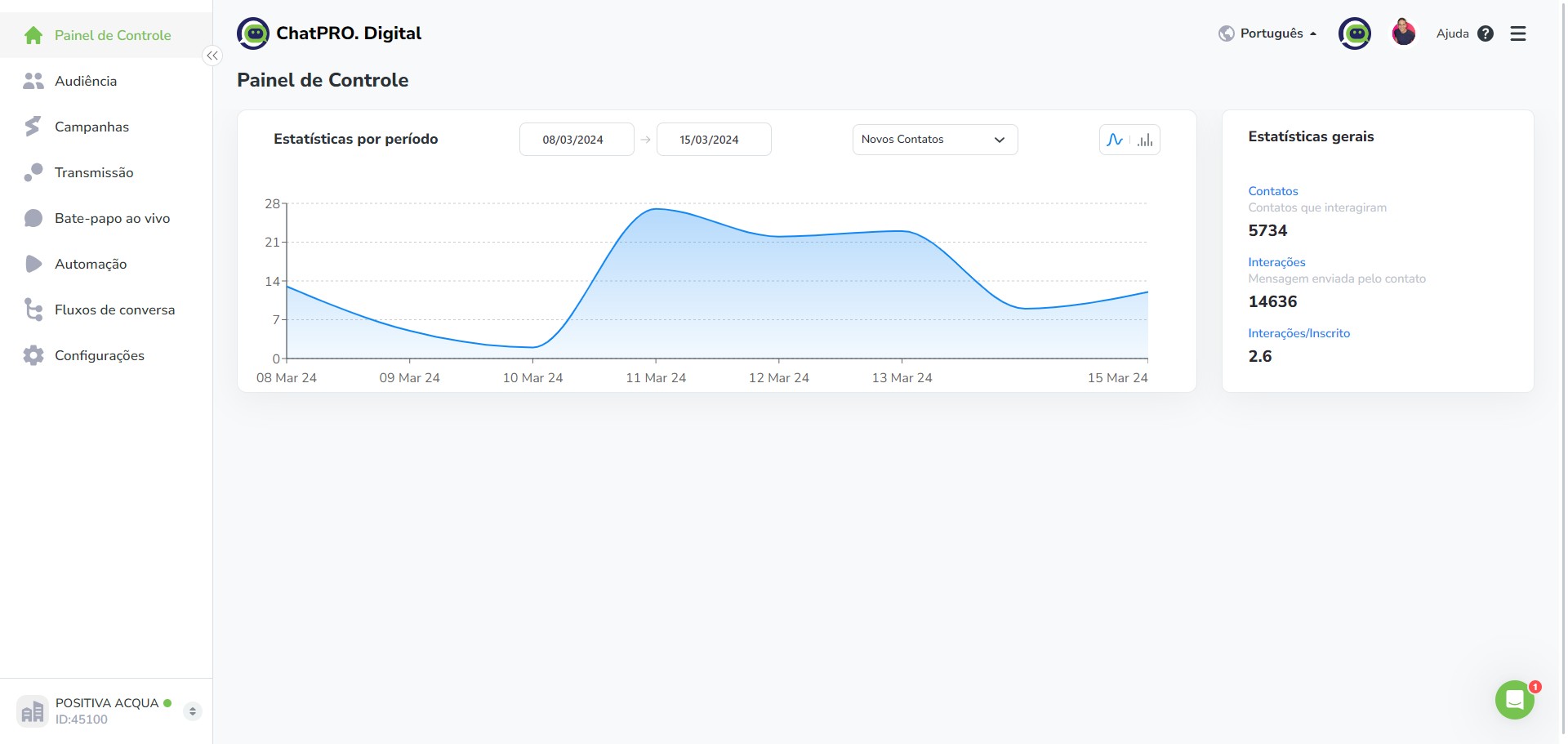Click the 13 Mar 24 axis label
The image size is (1568, 744).
[x=902, y=378]
